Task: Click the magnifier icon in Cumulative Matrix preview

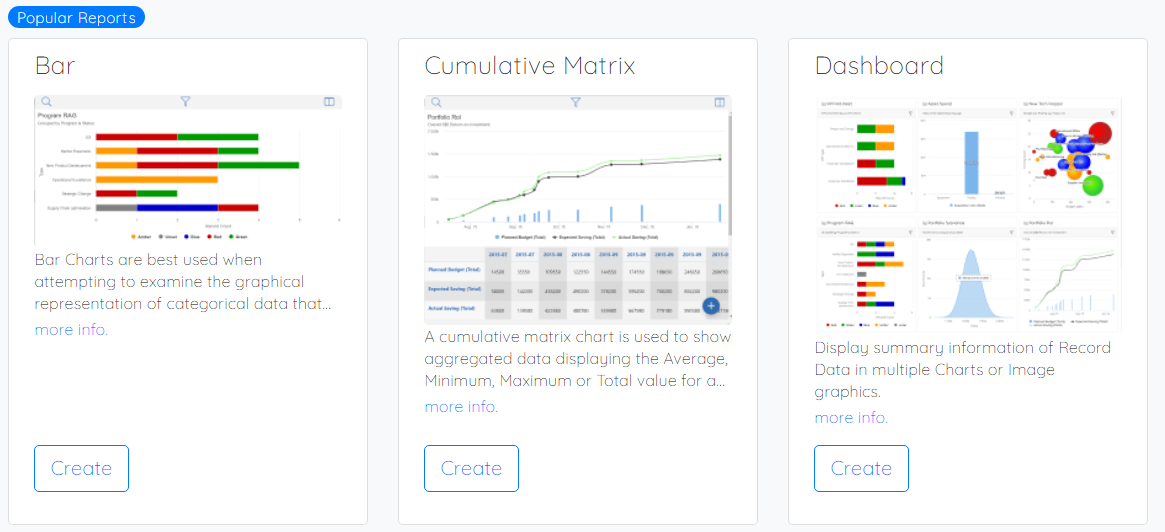Action: click(x=436, y=103)
